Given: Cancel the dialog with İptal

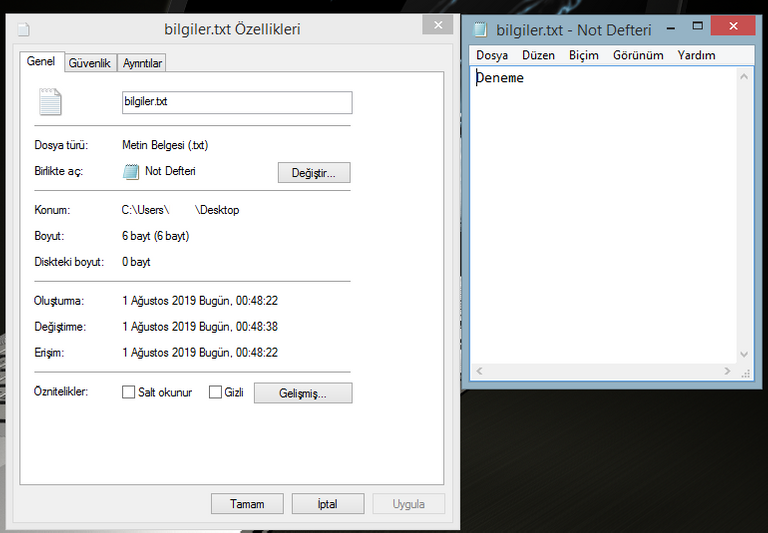Looking at the screenshot, I should (327, 504).
